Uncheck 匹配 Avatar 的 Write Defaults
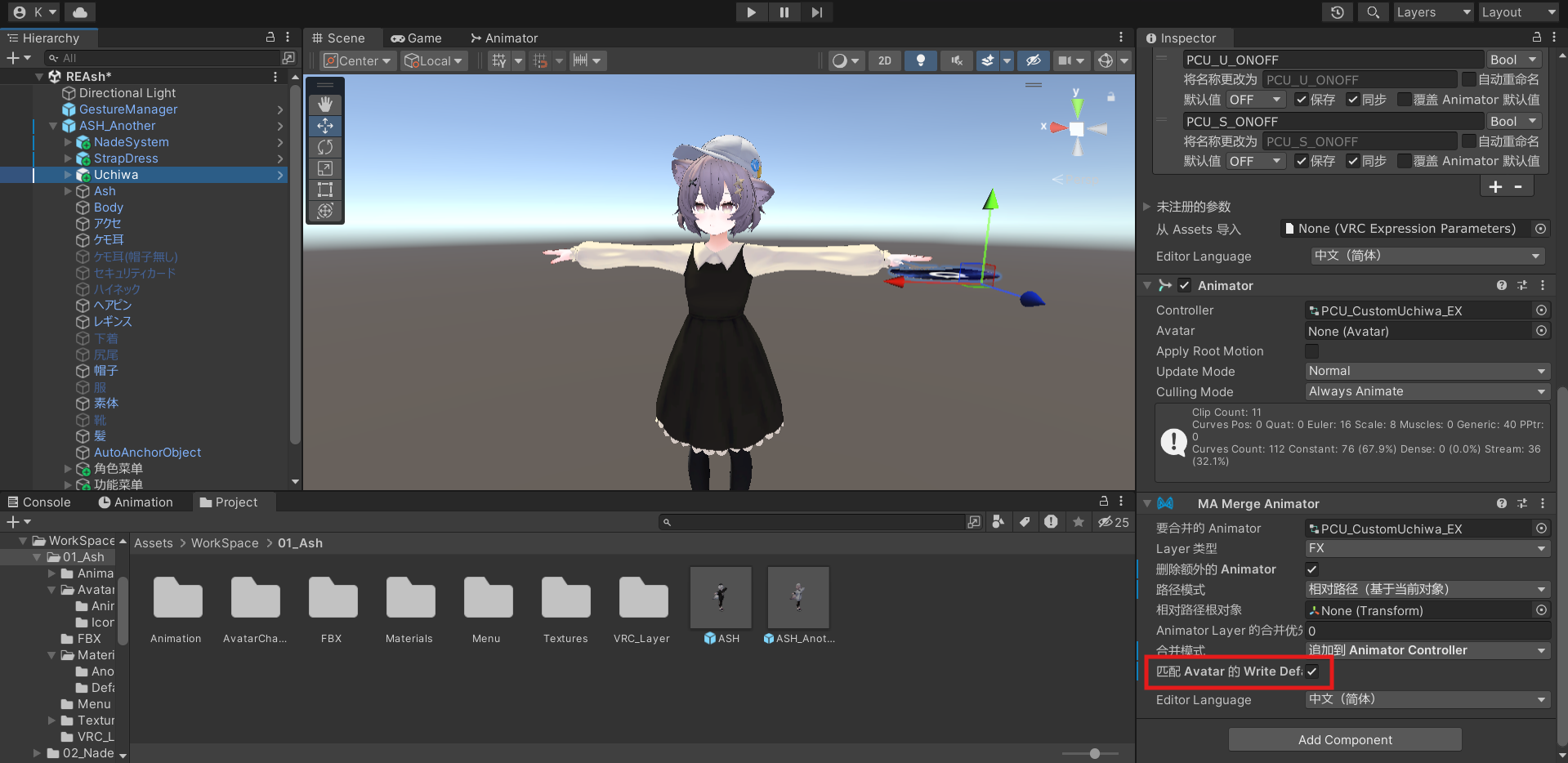The image size is (1568, 763). click(x=1312, y=672)
